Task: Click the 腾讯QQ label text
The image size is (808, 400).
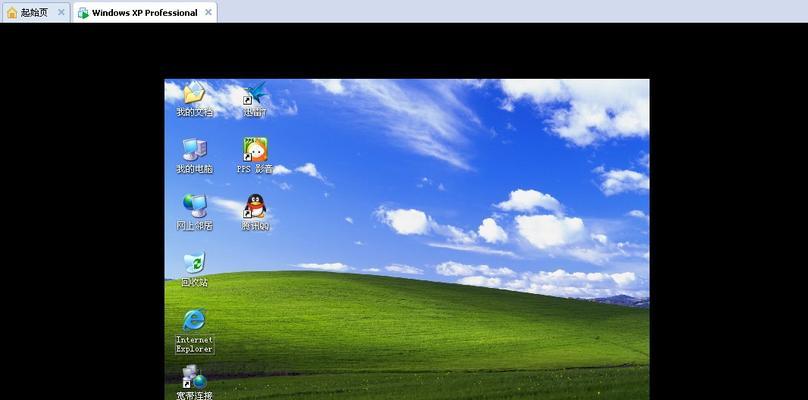Action: (255, 225)
